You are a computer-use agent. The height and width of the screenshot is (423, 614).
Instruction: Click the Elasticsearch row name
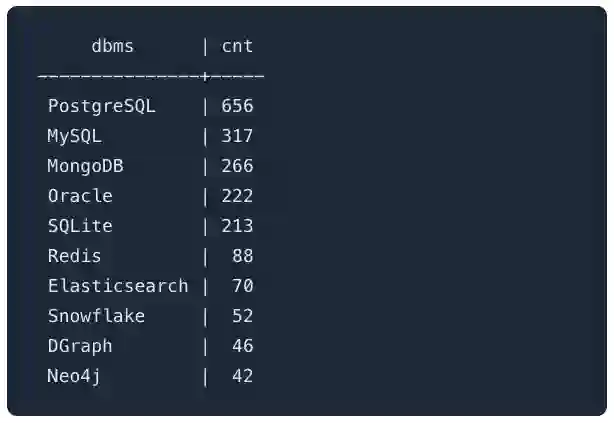point(118,286)
